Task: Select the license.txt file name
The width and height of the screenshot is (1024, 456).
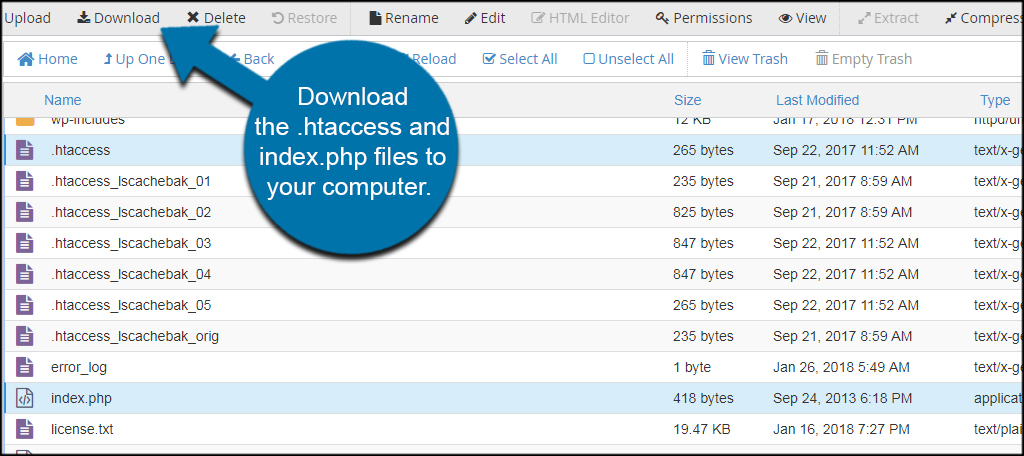Action: point(82,429)
